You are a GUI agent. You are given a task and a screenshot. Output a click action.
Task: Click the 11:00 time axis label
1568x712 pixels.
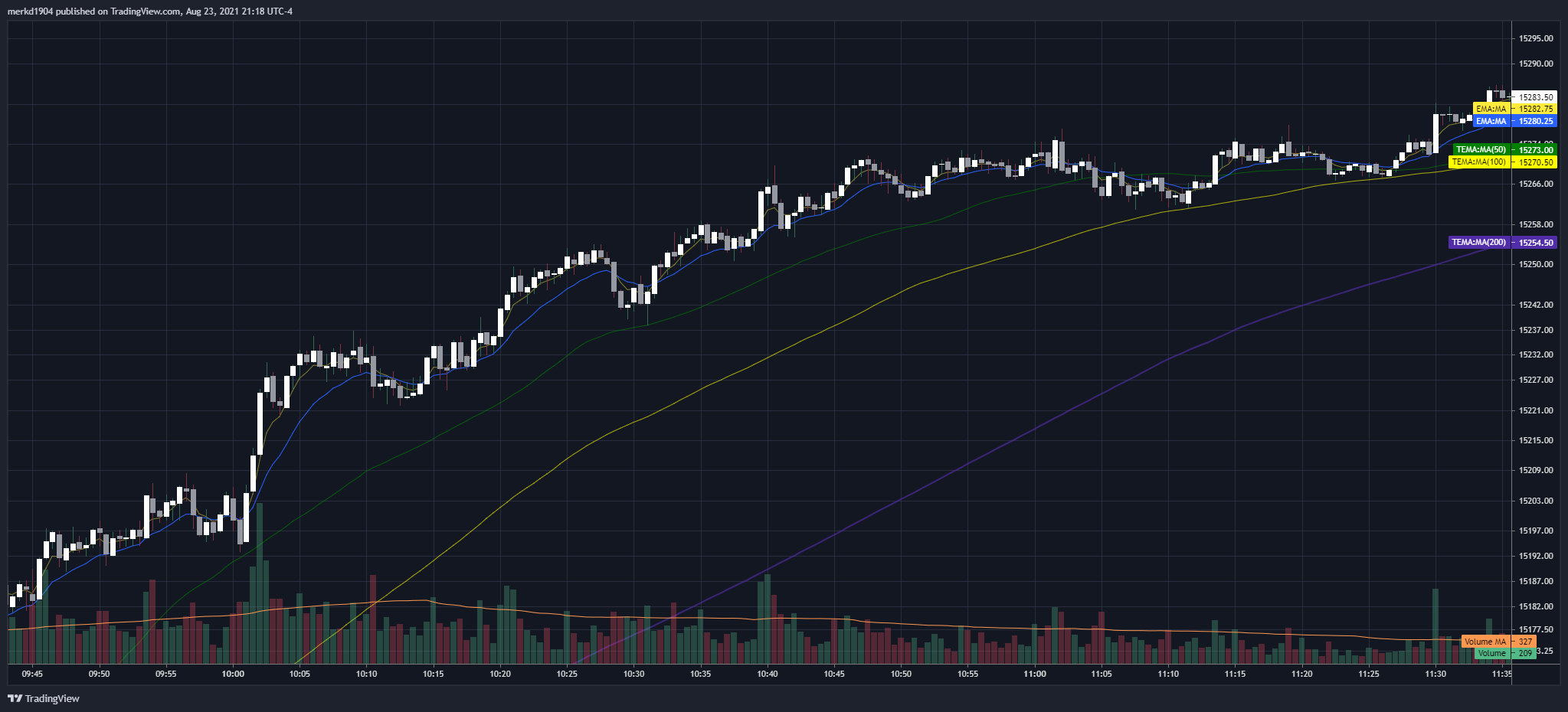pos(1035,674)
